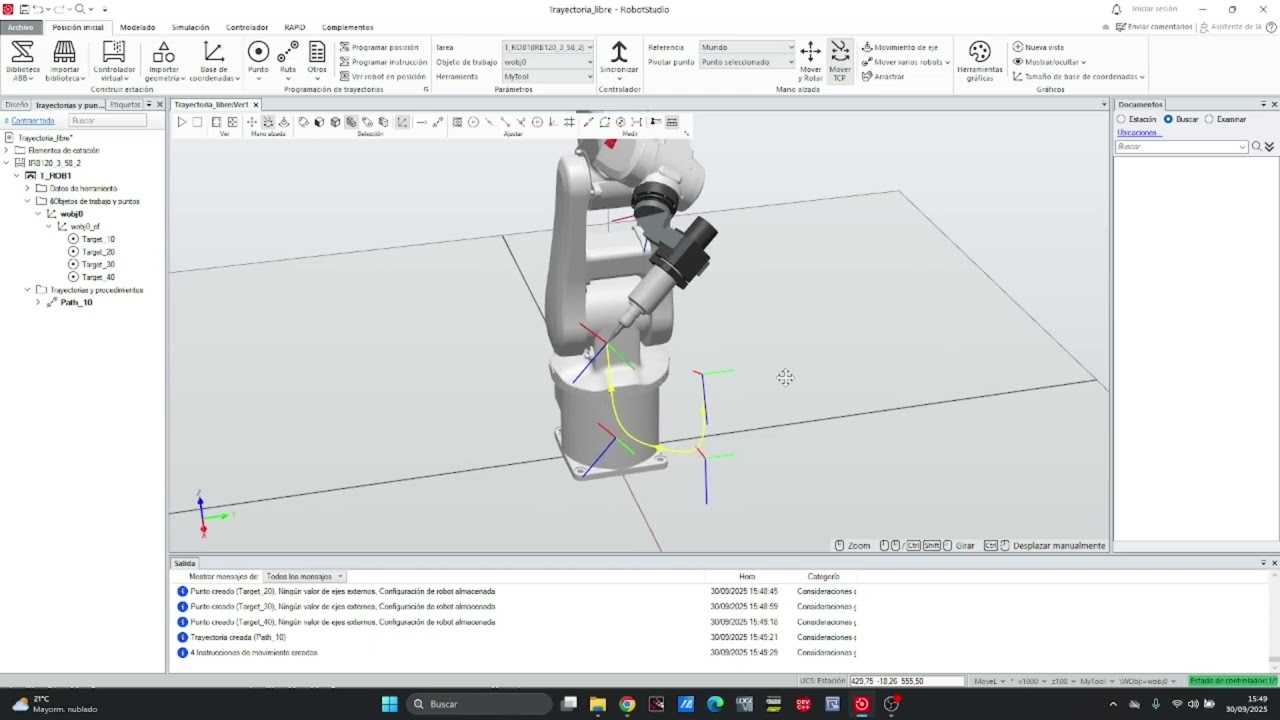1280x720 pixels.
Task: Stop the simulation with the square icon
Action: (x=198, y=122)
